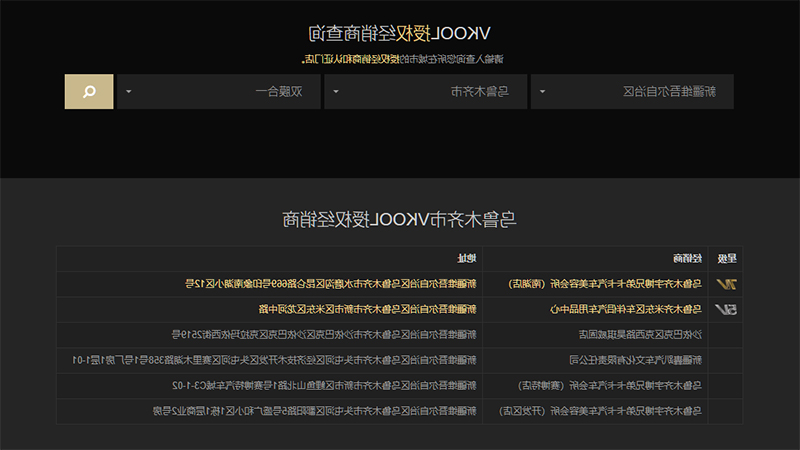Click the VKOOL授权经销商查询 page title
Viewport: 800px width, 450px height.
[x=399, y=34]
